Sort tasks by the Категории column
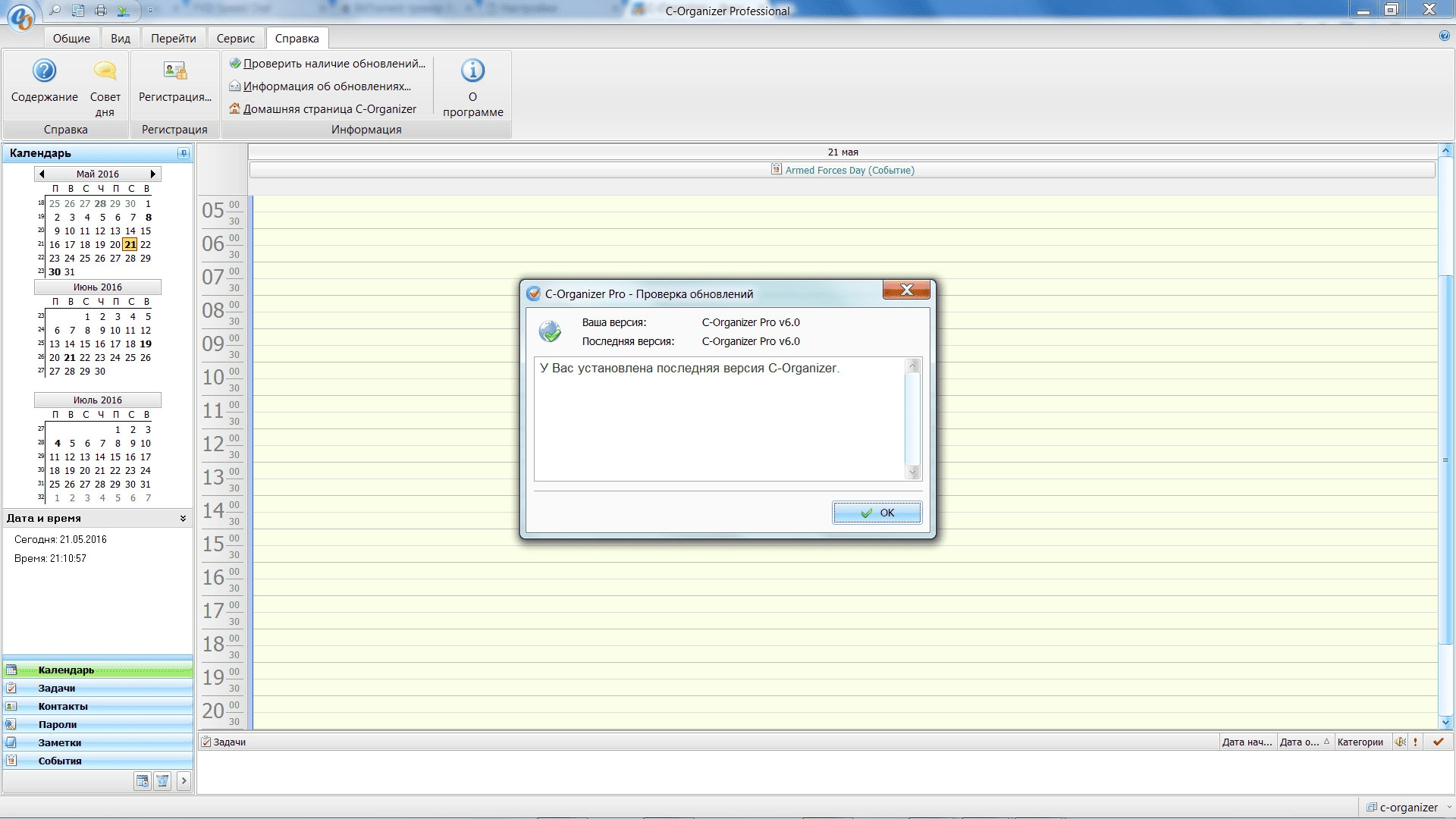 (x=1362, y=742)
